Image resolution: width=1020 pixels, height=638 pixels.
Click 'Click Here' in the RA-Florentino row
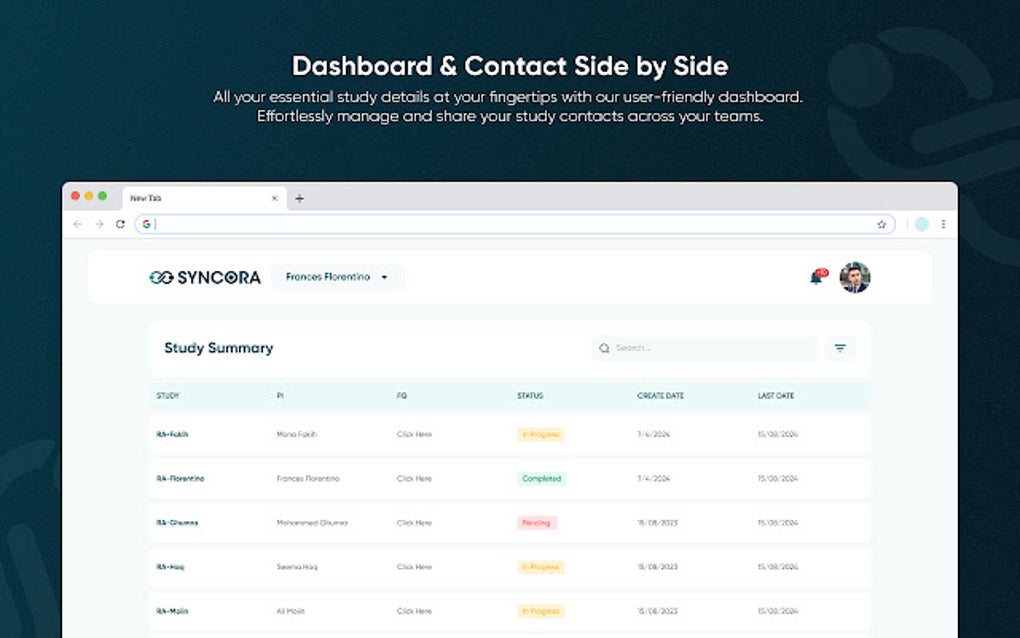click(x=414, y=479)
